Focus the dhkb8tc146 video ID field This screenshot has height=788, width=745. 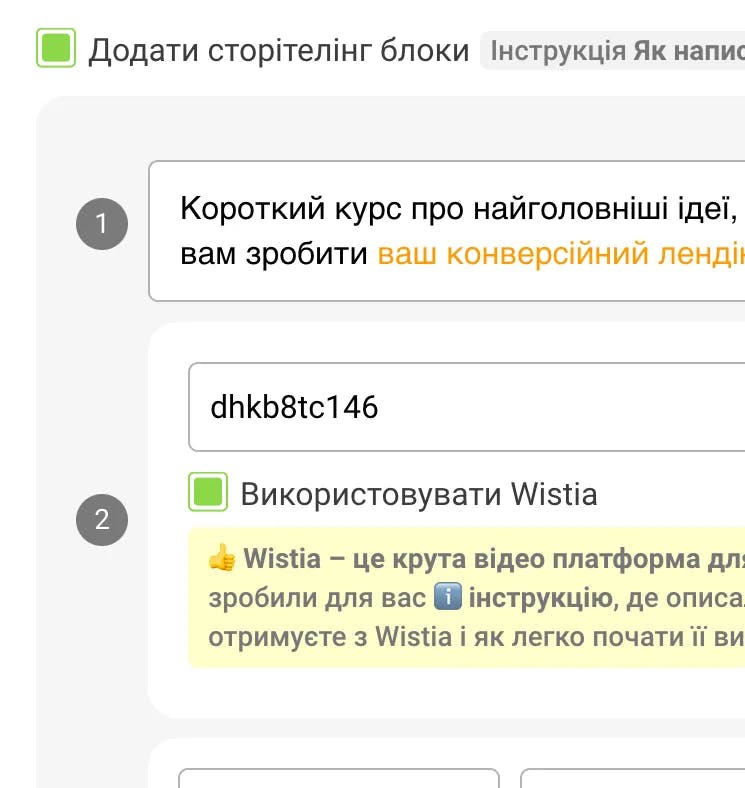pos(466,408)
